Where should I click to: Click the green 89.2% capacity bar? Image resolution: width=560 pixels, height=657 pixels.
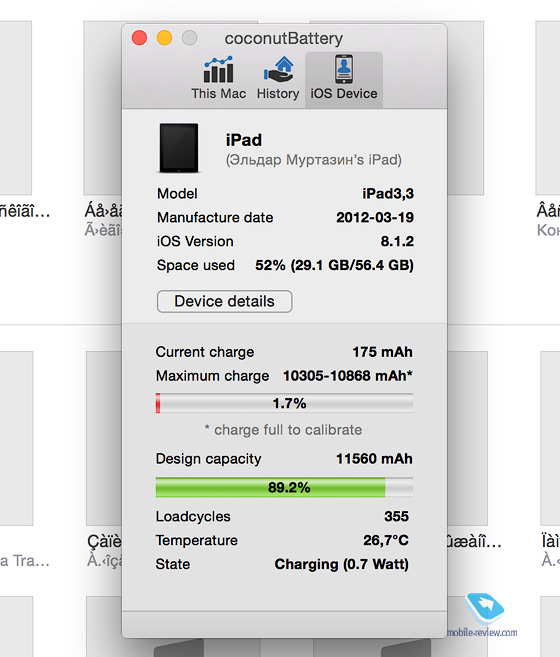coord(284,487)
